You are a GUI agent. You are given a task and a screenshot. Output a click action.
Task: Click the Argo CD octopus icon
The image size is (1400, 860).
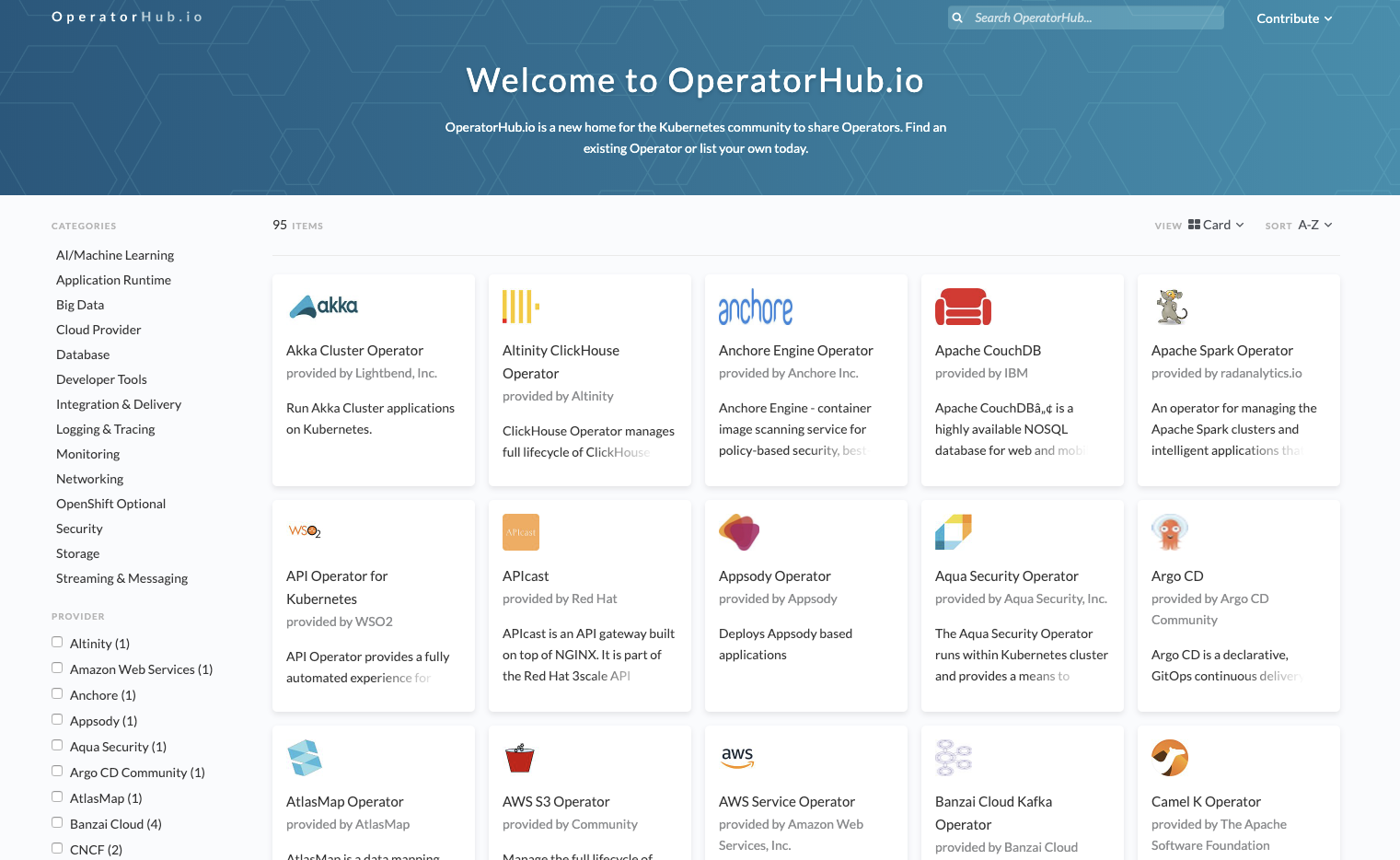point(1170,532)
